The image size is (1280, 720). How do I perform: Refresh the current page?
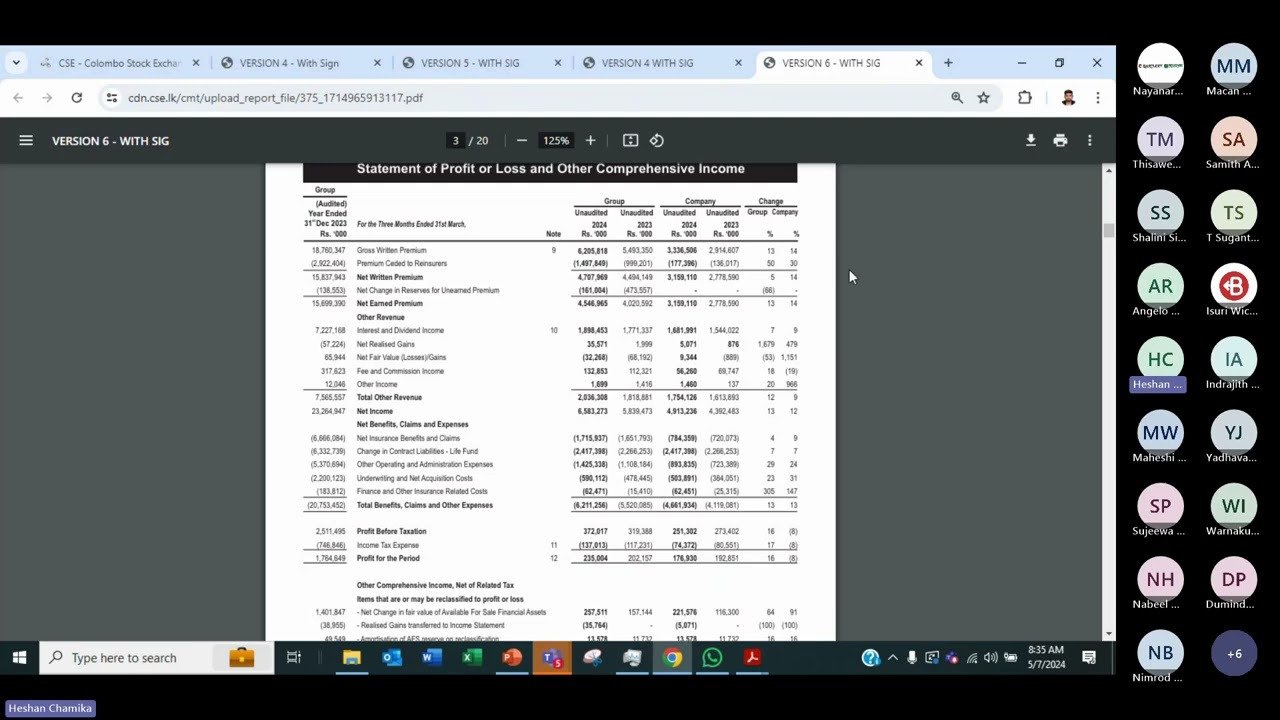[x=77, y=97]
